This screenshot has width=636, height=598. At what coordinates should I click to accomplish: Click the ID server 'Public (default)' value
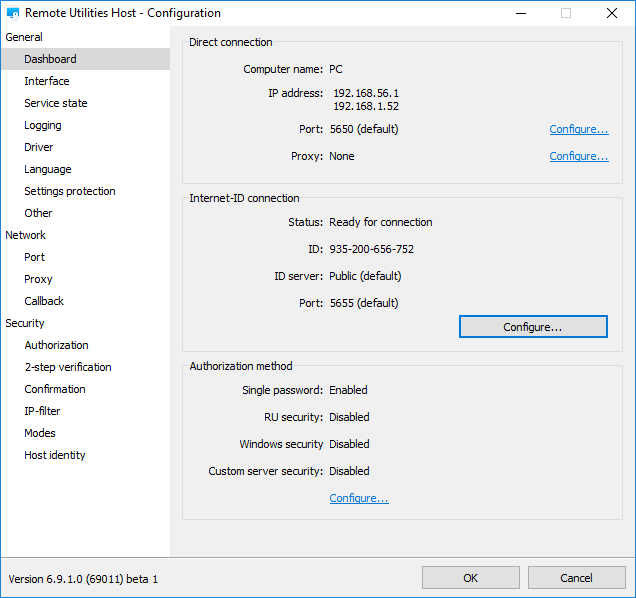coord(365,276)
